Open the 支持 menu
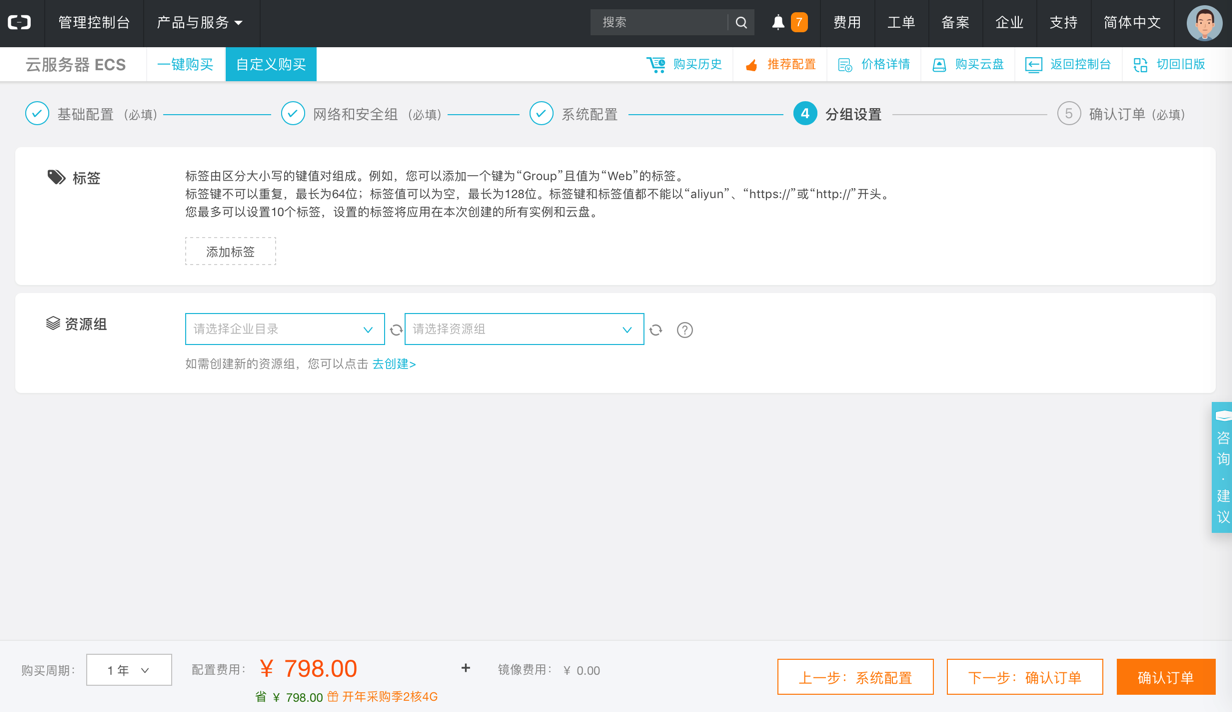 pyautogui.click(x=1063, y=22)
